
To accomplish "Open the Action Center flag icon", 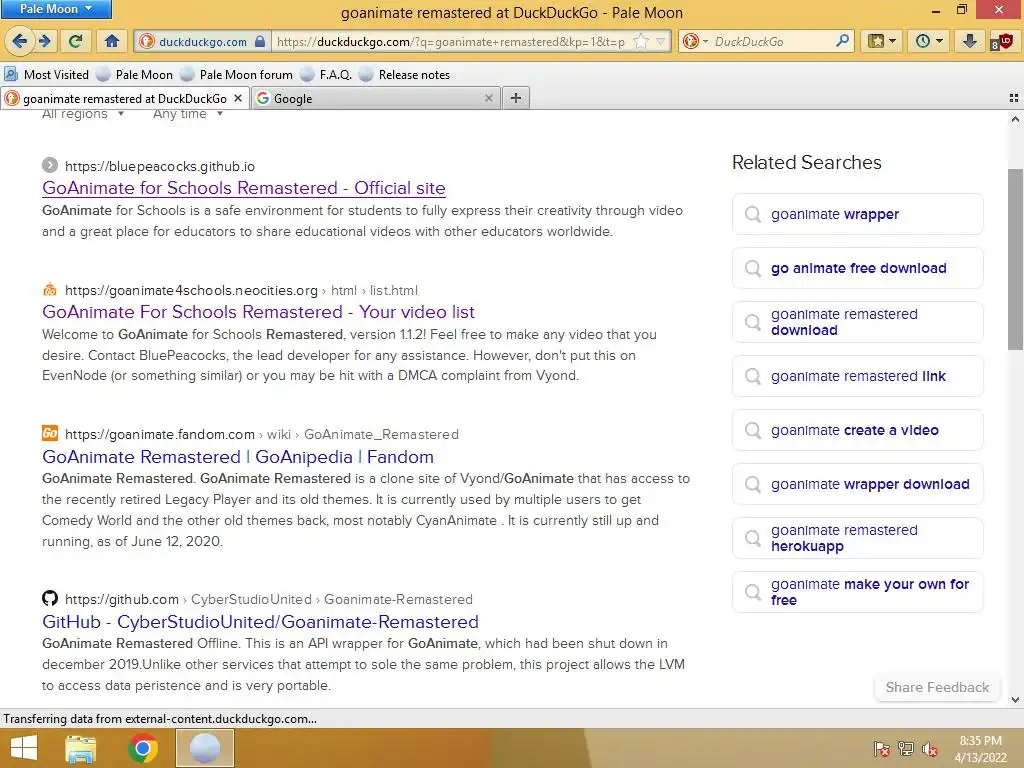I will [882, 749].
